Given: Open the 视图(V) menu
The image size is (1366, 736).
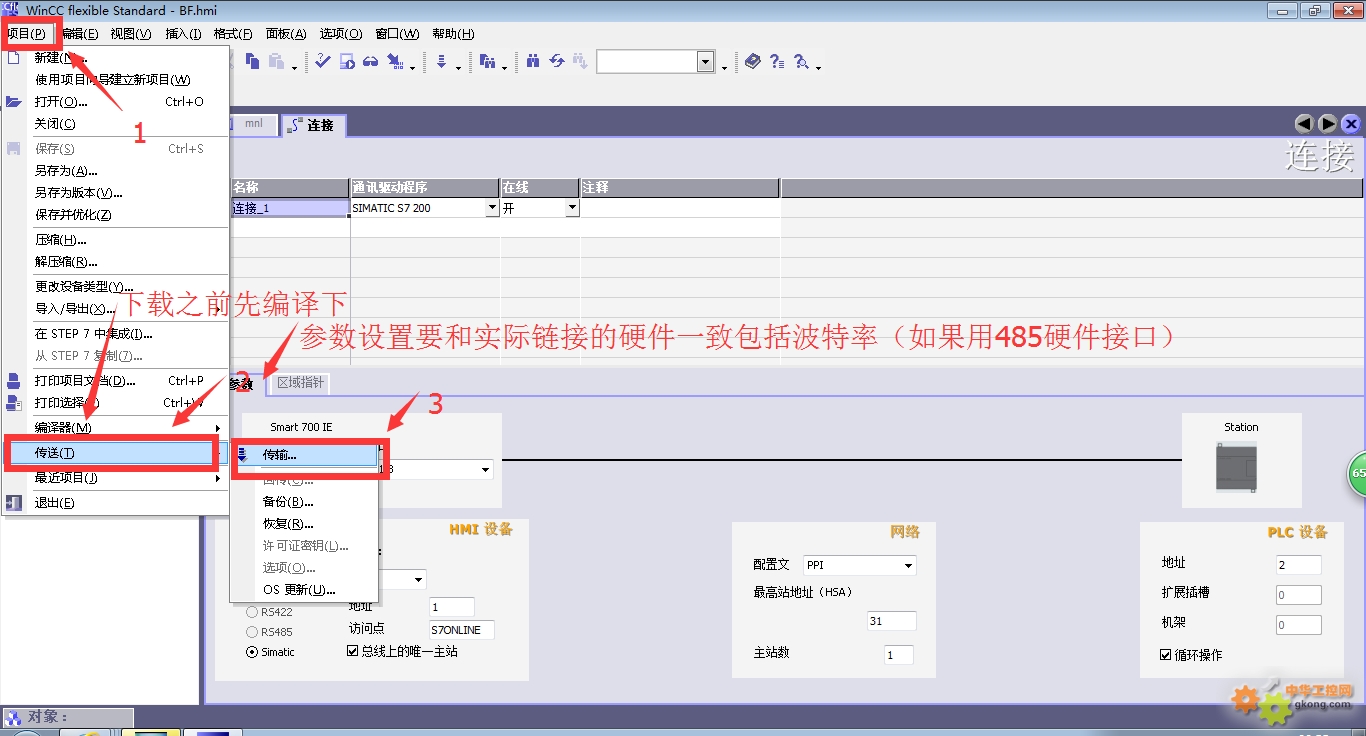Looking at the screenshot, I should [131, 33].
